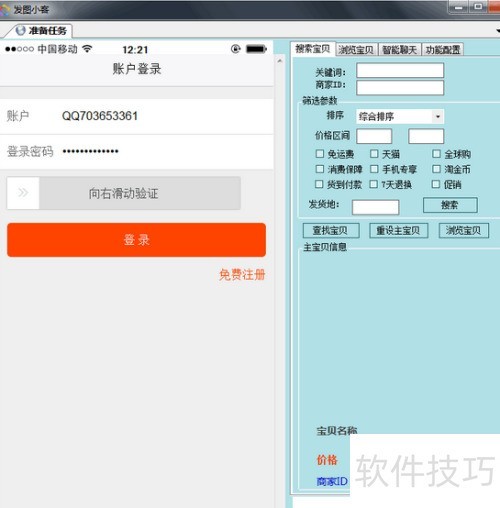Click the 中国移动 carrier text
Image resolution: width=500 pixels, height=508 pixels.
[57, 49]
